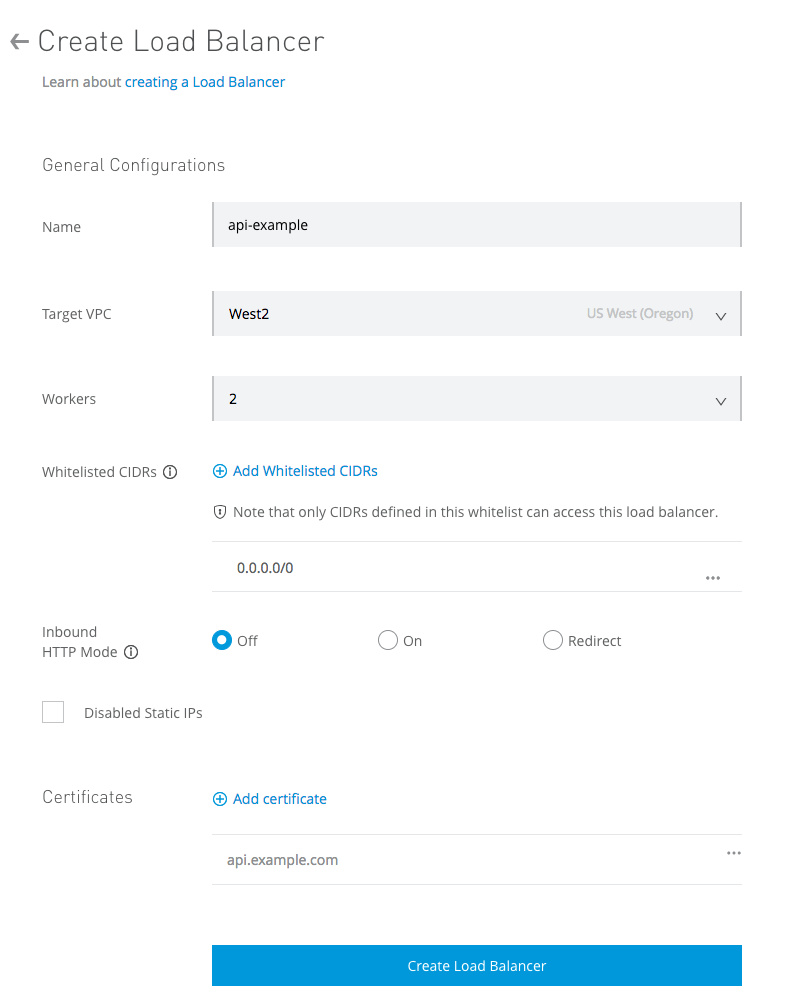Enable the Disabled Static IPs checkbox
797x1005 pixels.
[53, 712]
